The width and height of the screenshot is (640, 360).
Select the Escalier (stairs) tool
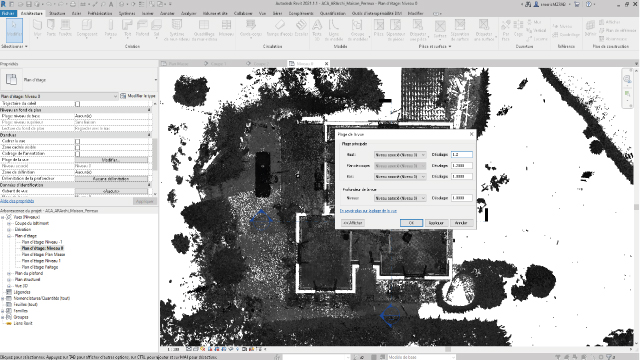tap(301, 29)
